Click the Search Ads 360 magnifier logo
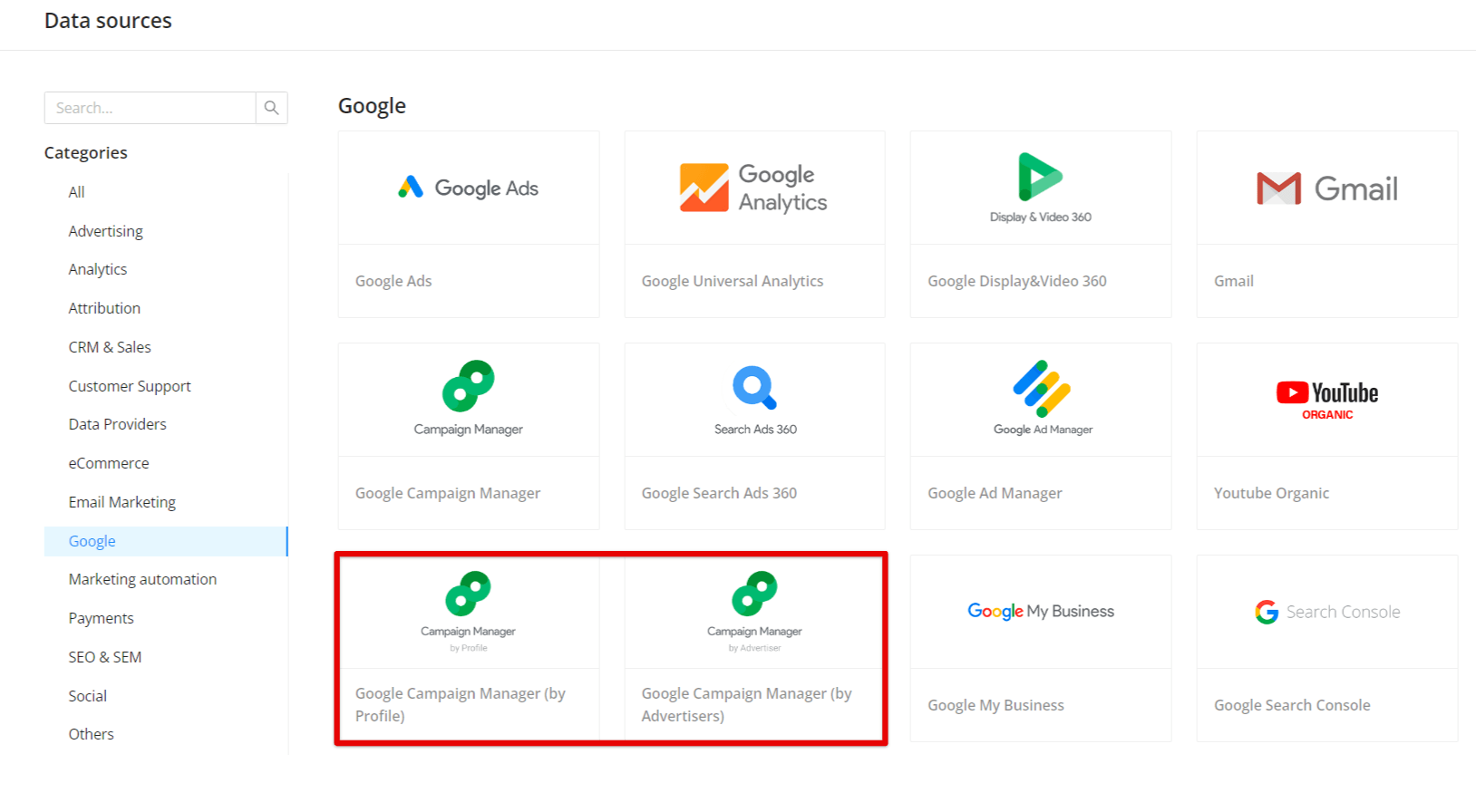This screenshot has width=1476, height=812. click(754, 388)
